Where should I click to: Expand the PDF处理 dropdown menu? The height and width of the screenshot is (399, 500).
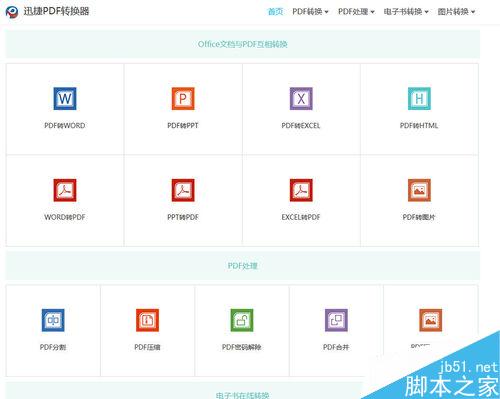(356, 12)
